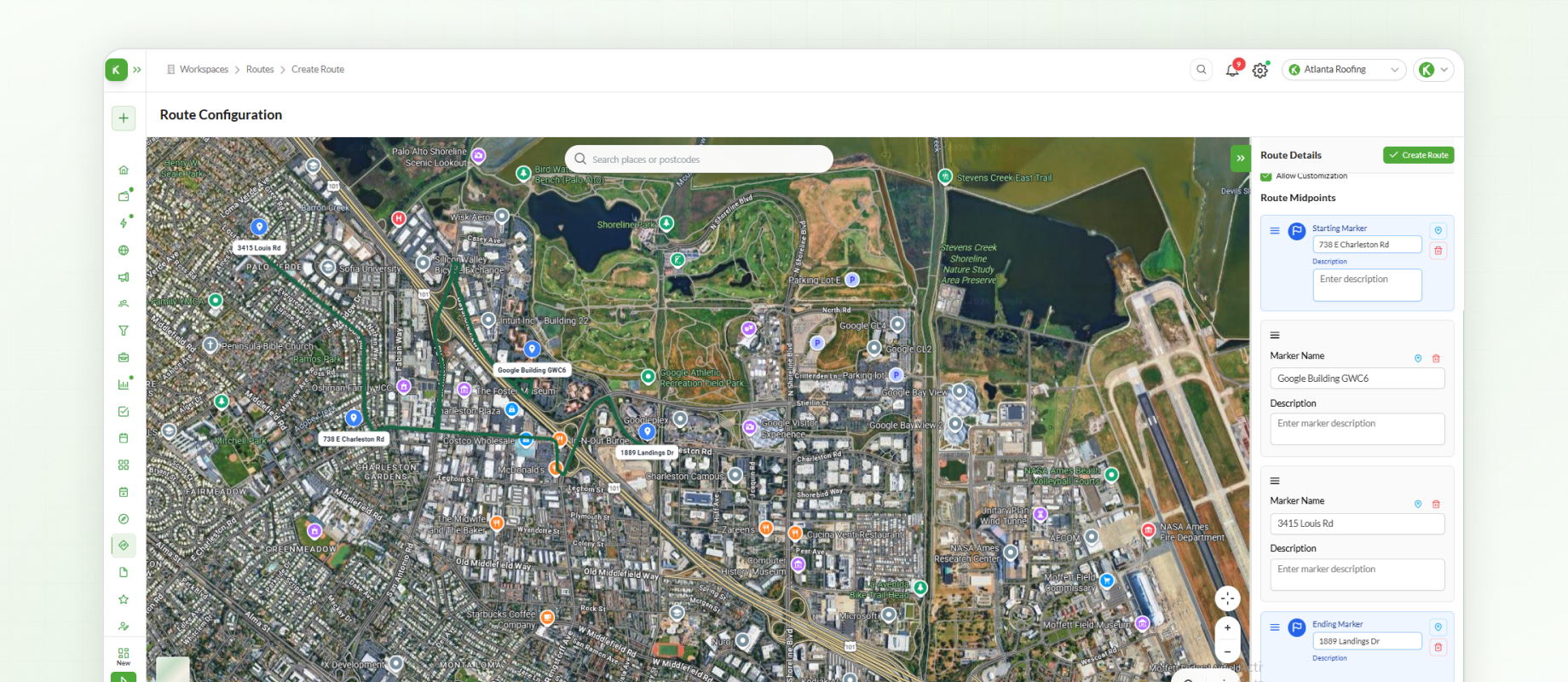Click the New apps icon in the sidebar
1568x682 pixels.
[x=124, y=656]
